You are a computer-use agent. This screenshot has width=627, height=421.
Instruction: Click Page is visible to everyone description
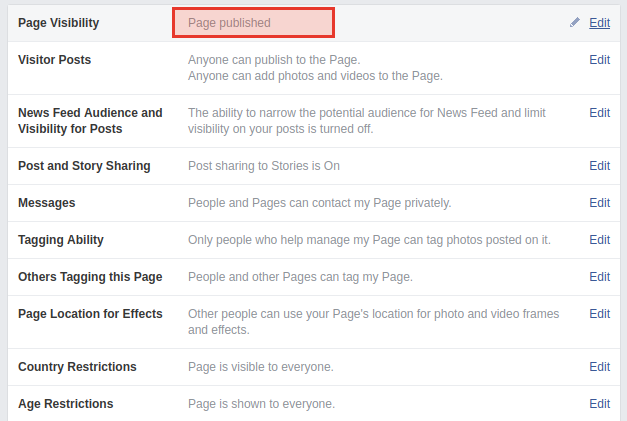point(261,367)
